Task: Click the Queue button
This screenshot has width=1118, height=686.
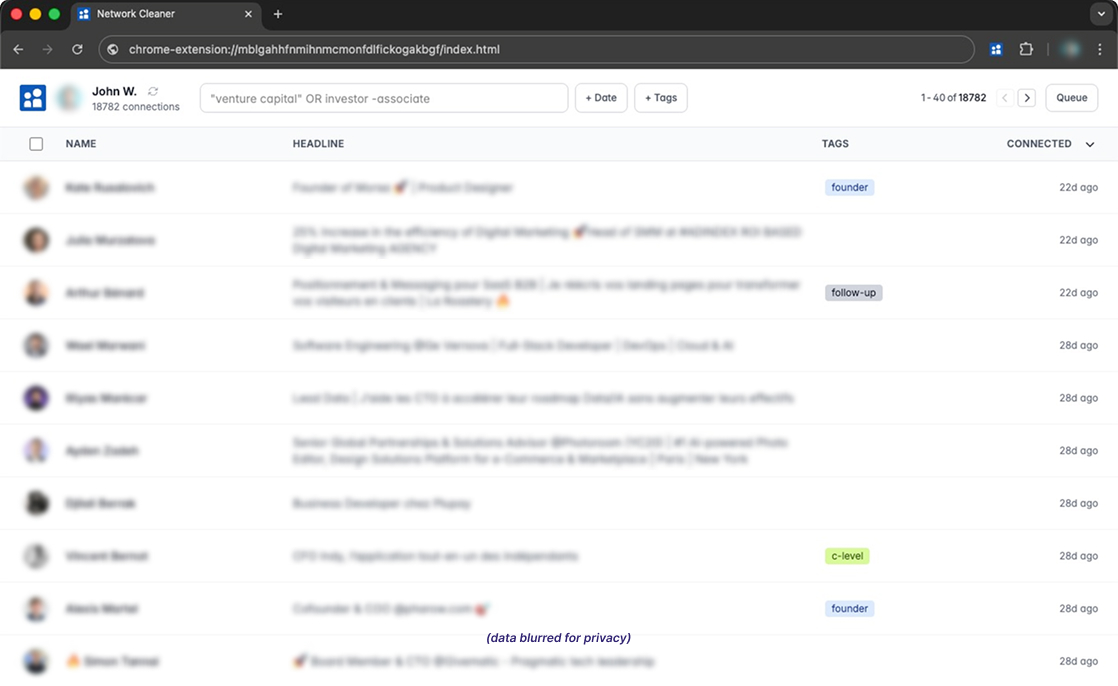Action: pos(1071,97)
